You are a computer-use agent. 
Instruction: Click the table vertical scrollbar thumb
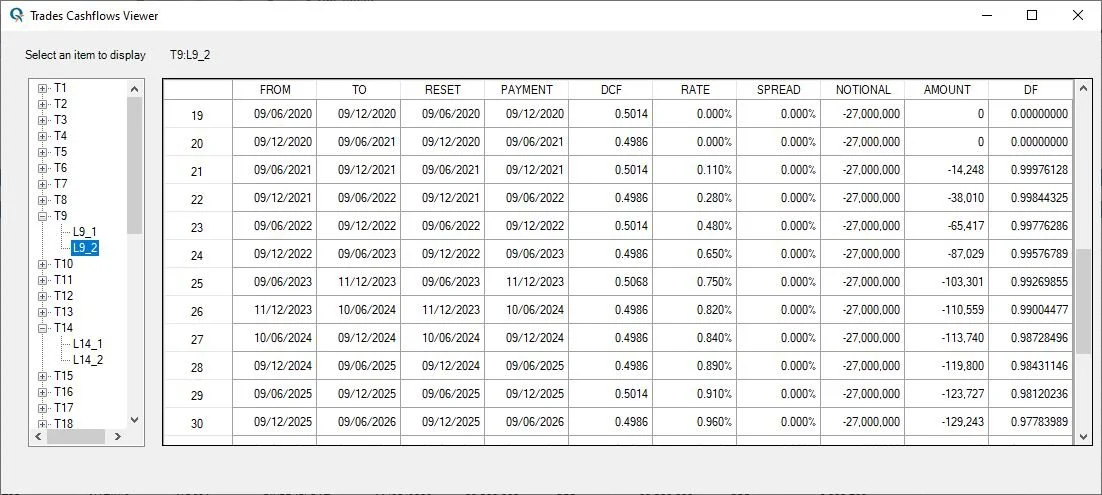(1083, 300)
